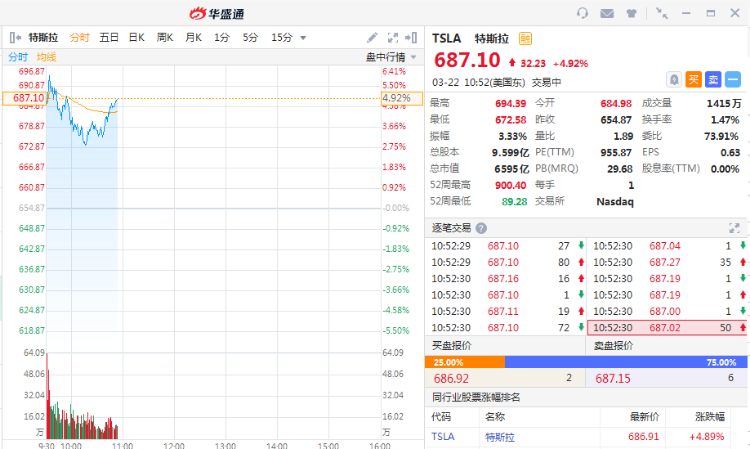Viewport: 750px width, 449px height.
Task: Click the blue 卖 sell button
Action: (x=713, y=79)
